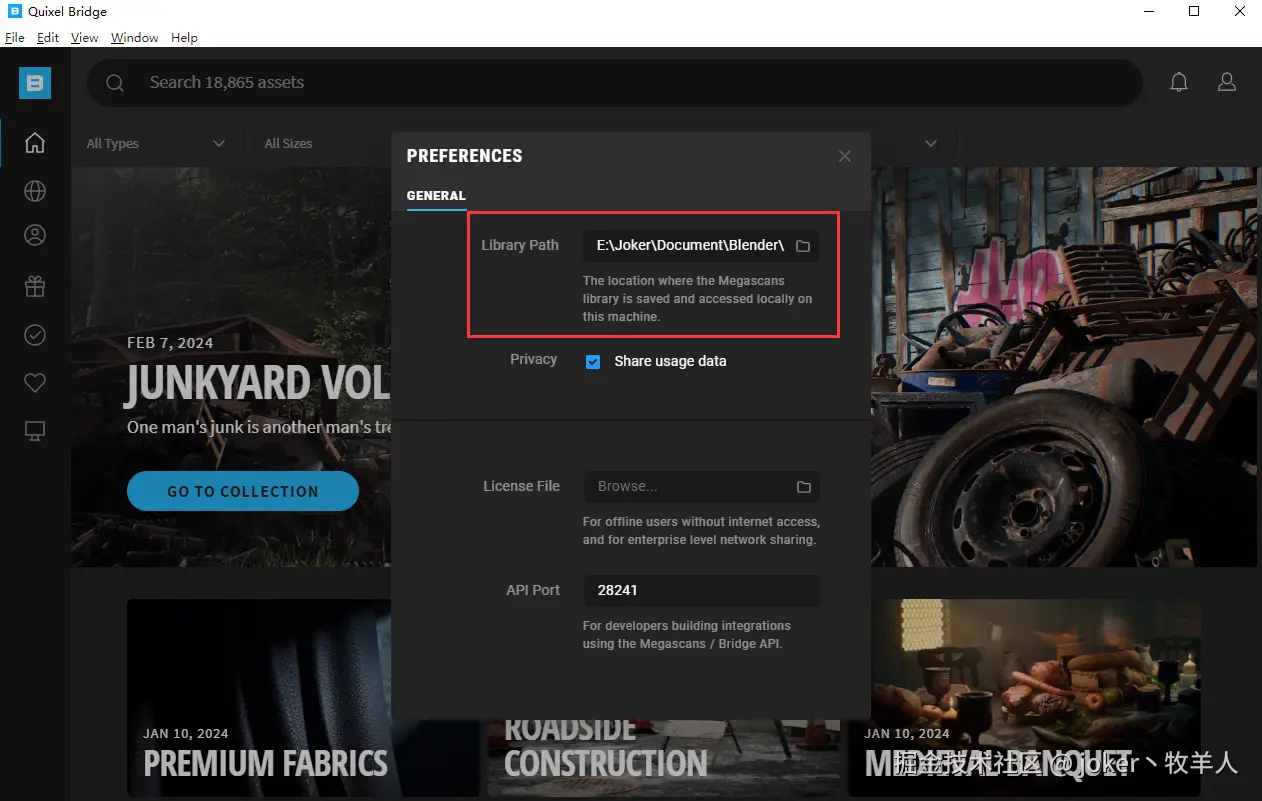Viewport: 1262px width, 801px height.
Task: Click the API Port label
Action: click(533, 590)
